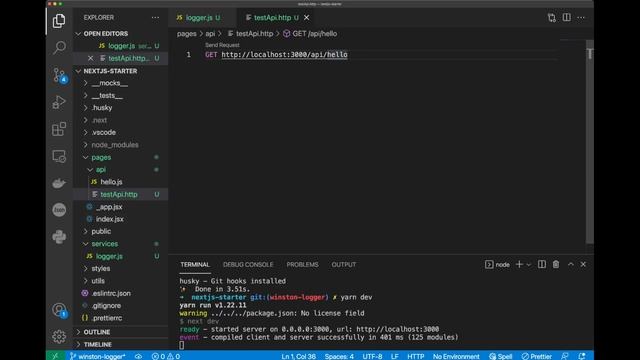This screenshot has width=640, height=360.
Task: Open index.jsx in the file tree
Action: tap(109, 219)
